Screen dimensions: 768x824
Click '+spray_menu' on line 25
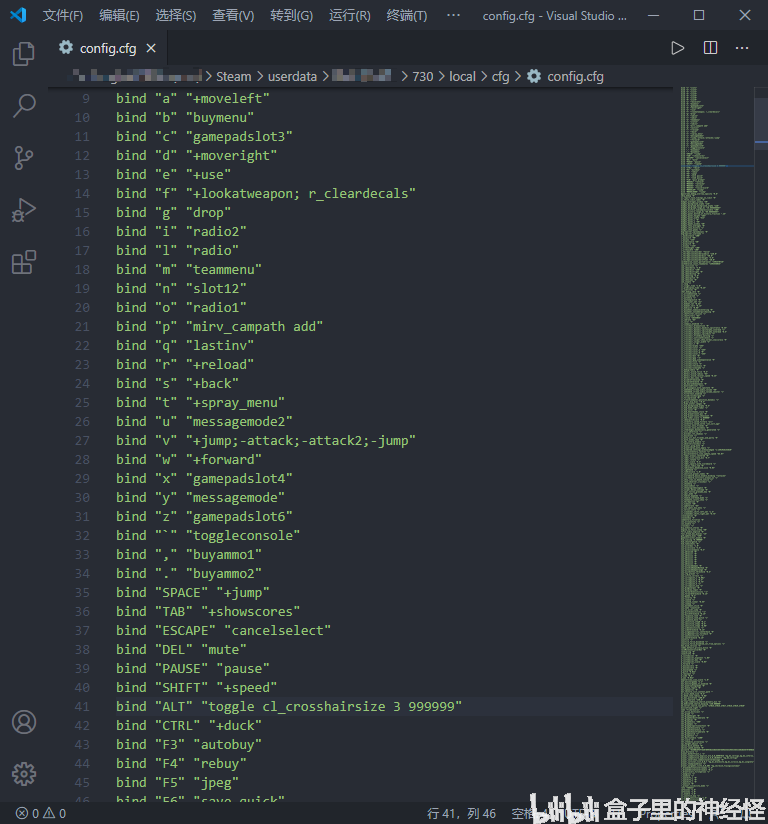[235, 403]
